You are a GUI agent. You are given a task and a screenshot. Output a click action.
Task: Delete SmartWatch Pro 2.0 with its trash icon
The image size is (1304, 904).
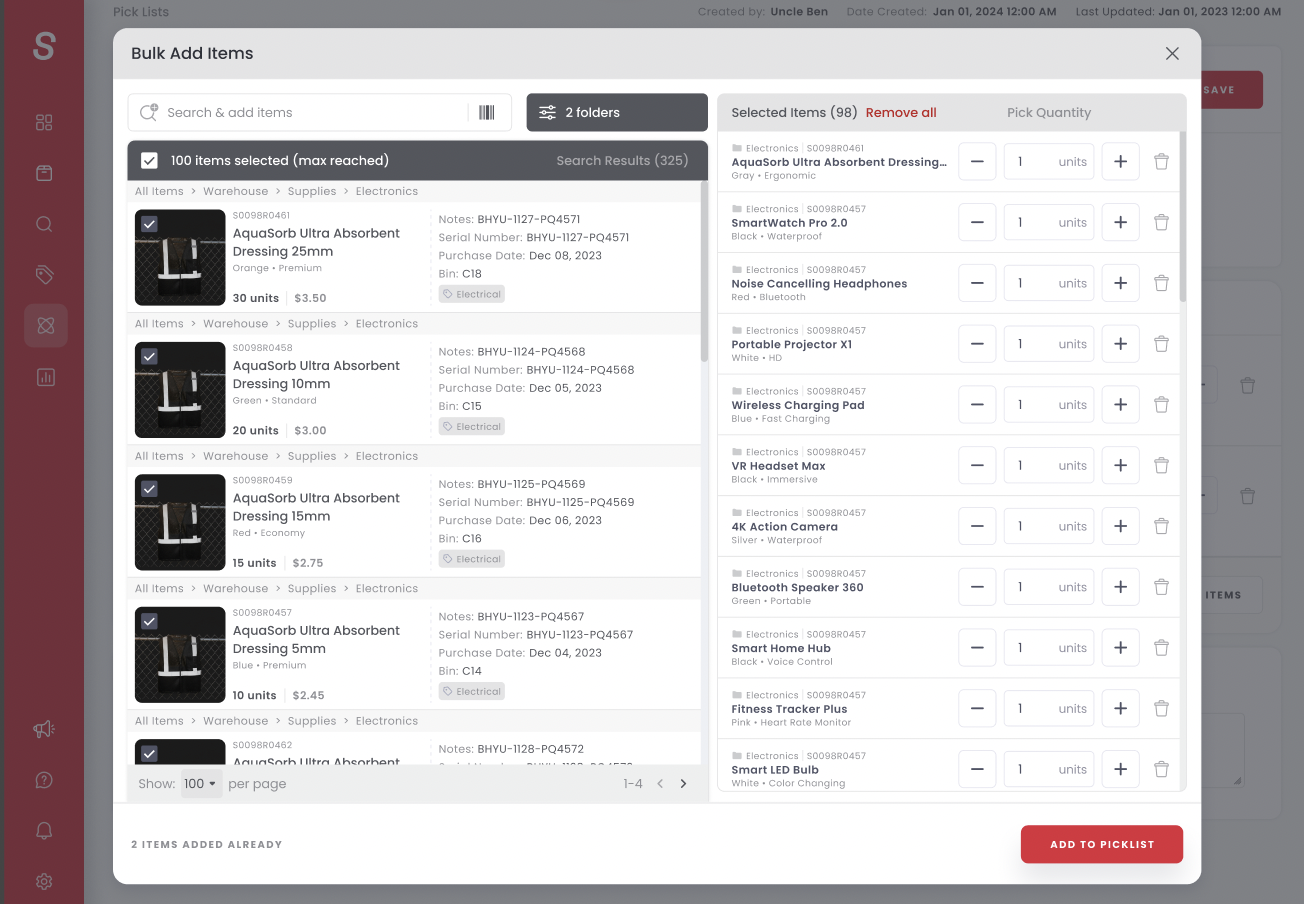coord(1161,222)
